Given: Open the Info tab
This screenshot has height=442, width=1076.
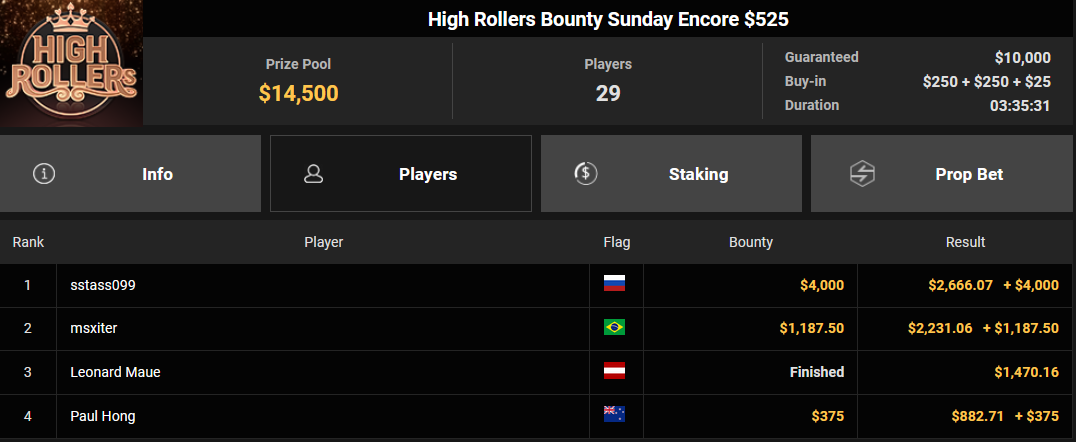Looking at the screenshot, I should pos(130,174).
